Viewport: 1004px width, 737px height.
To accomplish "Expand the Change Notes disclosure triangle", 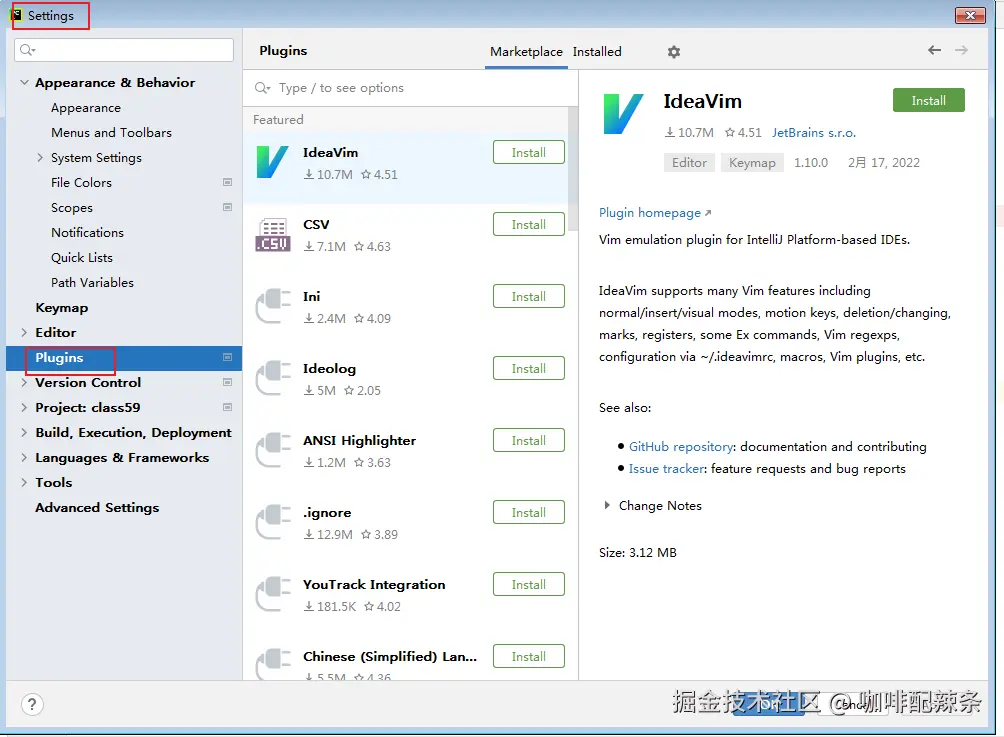I will coord(606,505).
